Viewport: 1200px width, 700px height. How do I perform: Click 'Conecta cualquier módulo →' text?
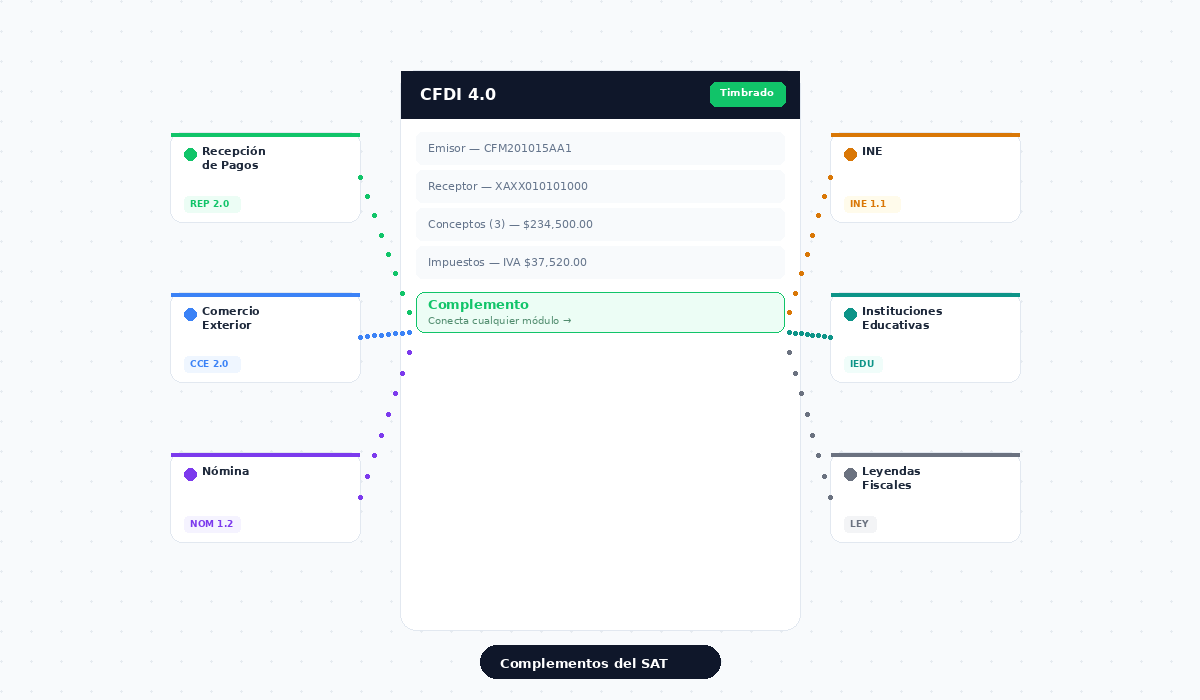click(499, 321)
